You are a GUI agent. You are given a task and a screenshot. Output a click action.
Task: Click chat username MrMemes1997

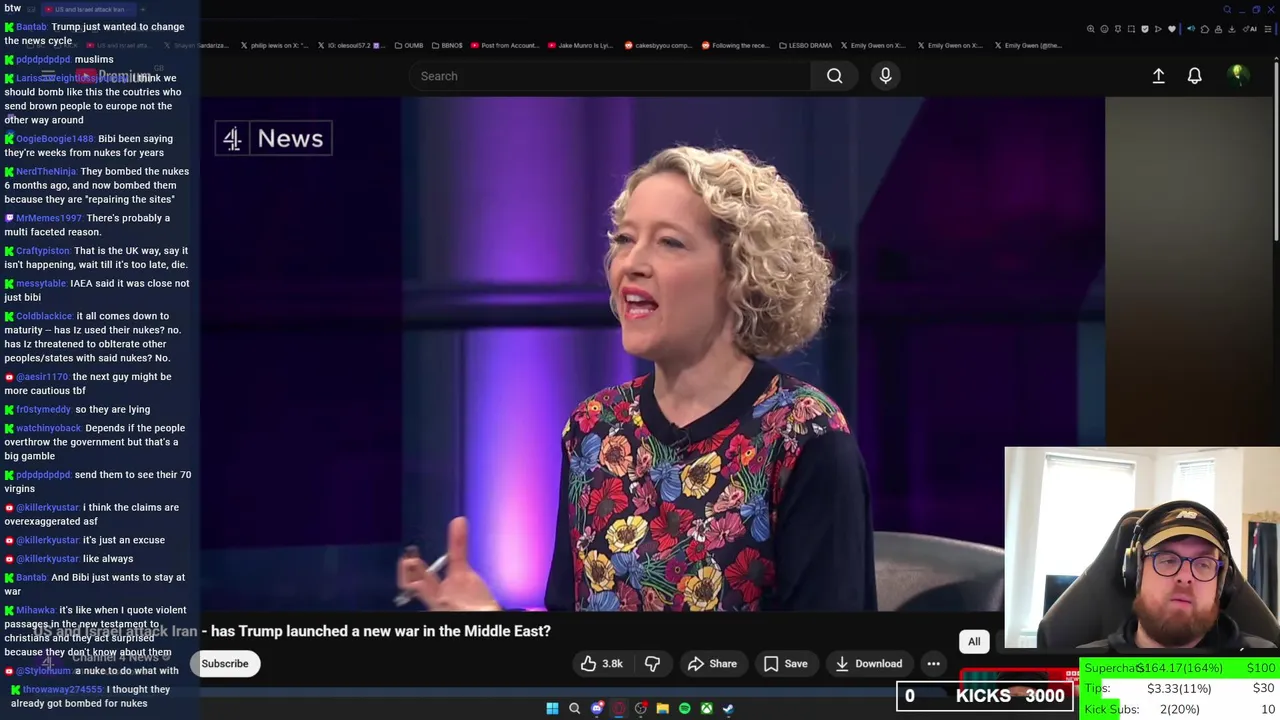[x=48, y=218]
